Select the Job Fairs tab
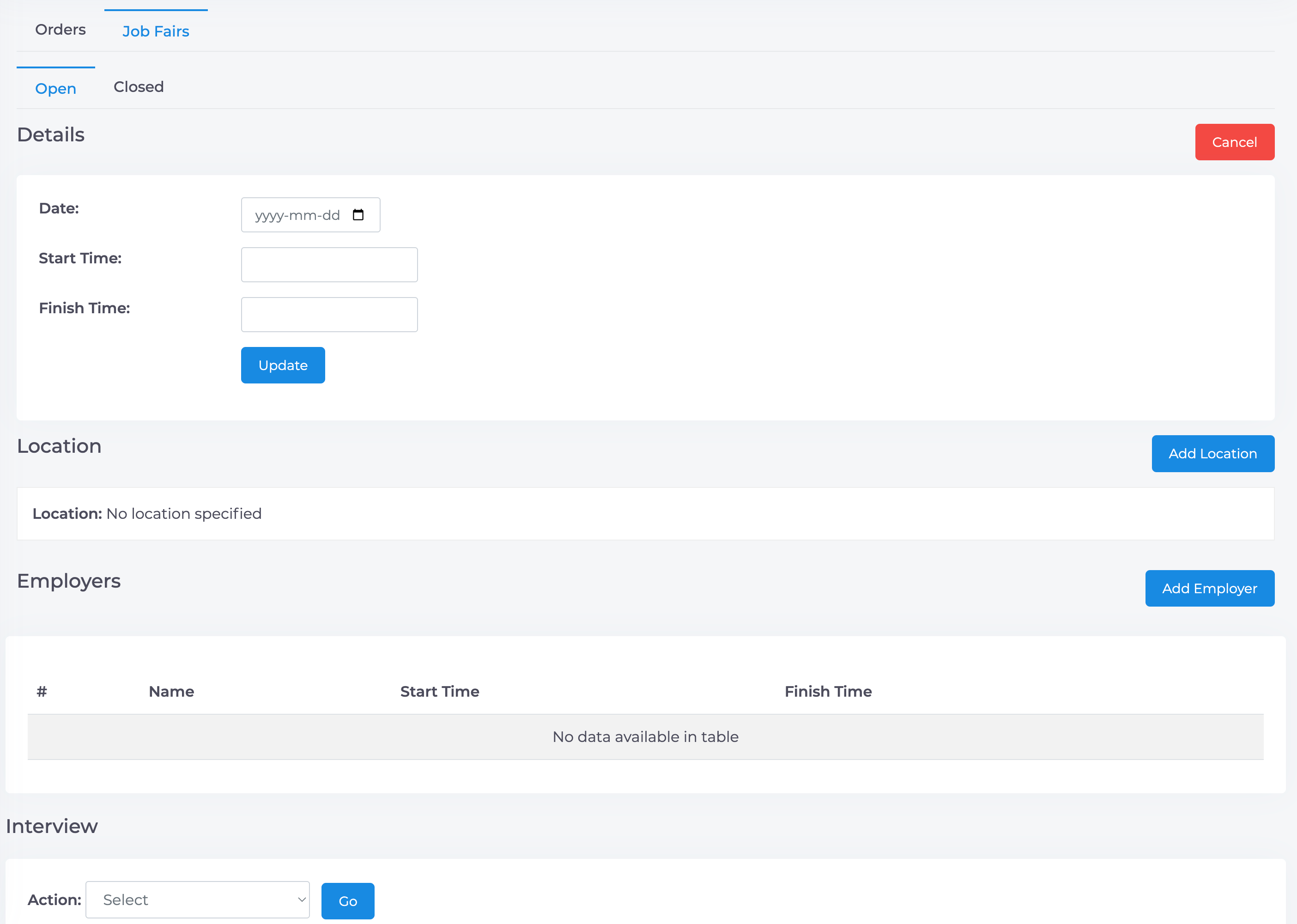Viewport: 1297px width, 924px height. click(156, 31)
